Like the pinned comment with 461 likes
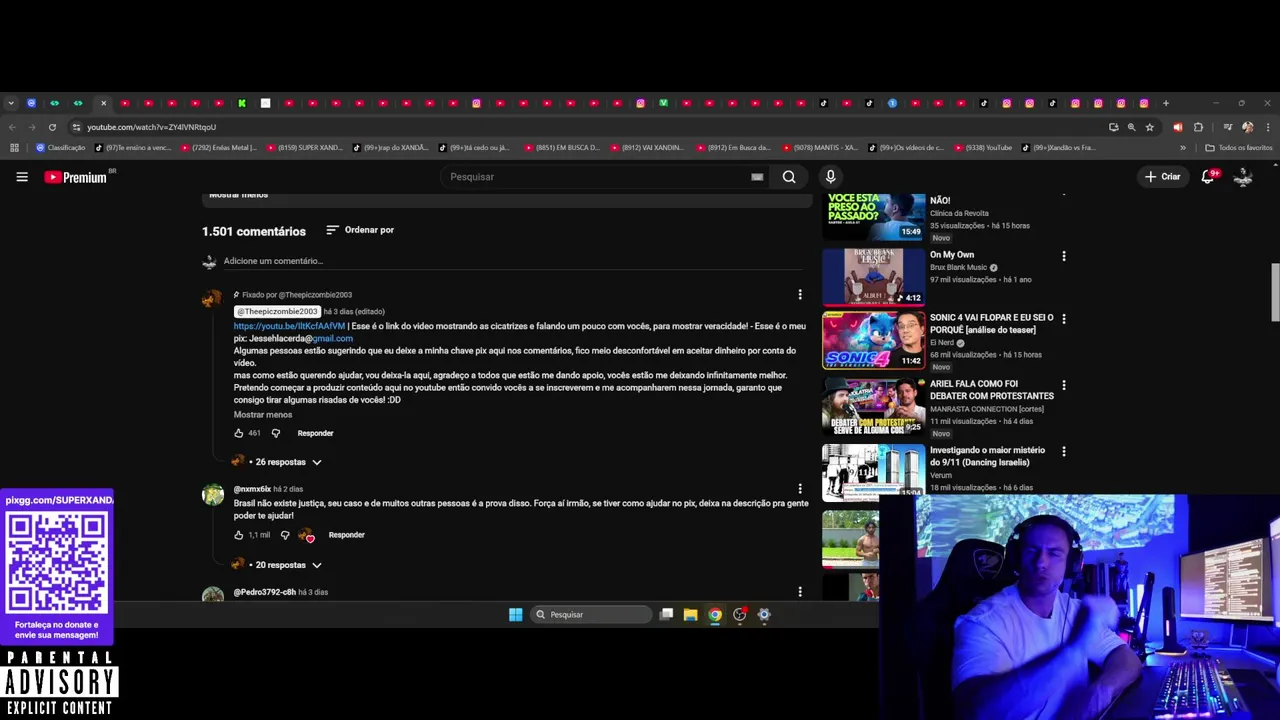Viewport: 1280px width, 720px height. pyautogui.click(x=239, y=433)
